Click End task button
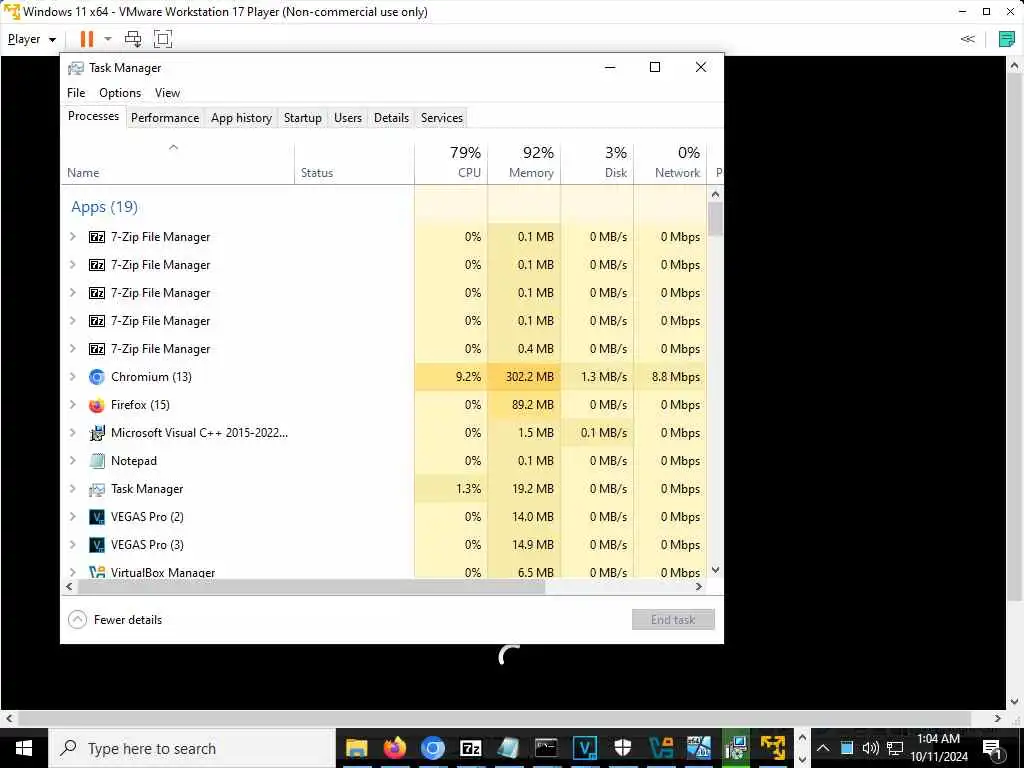 click(673, 620)
